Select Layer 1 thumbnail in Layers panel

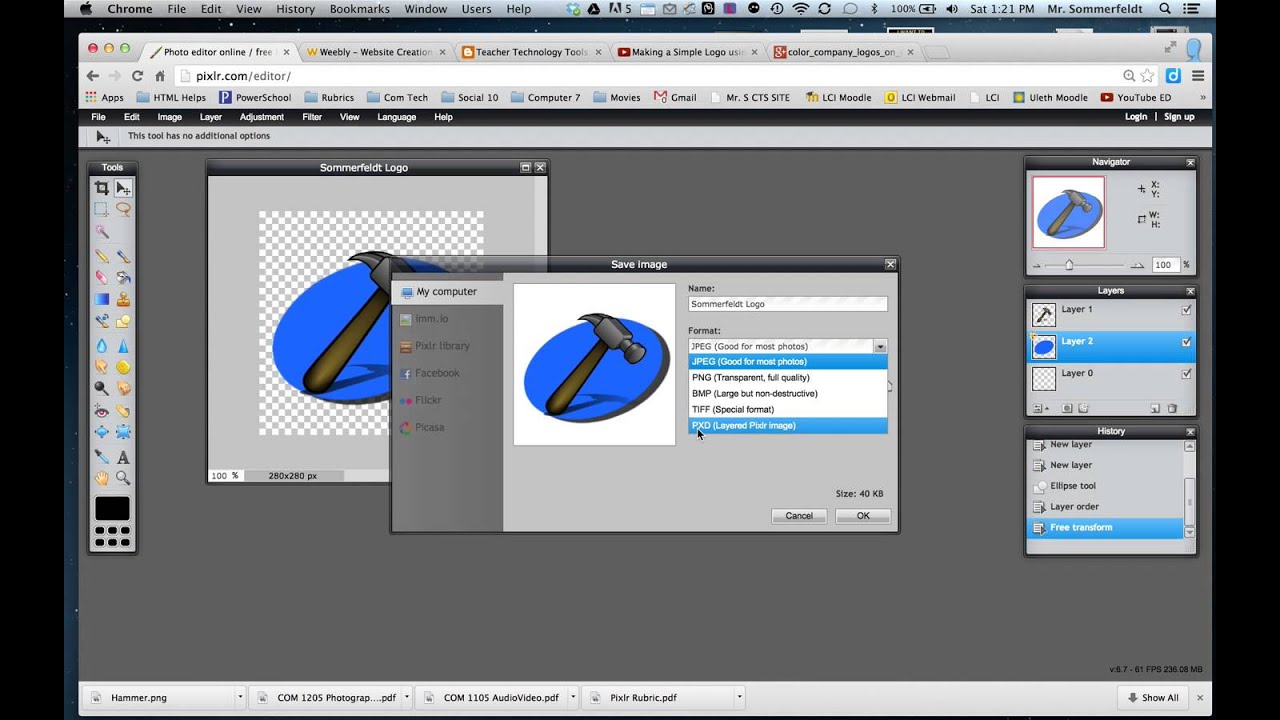[x=1044, y=314]
